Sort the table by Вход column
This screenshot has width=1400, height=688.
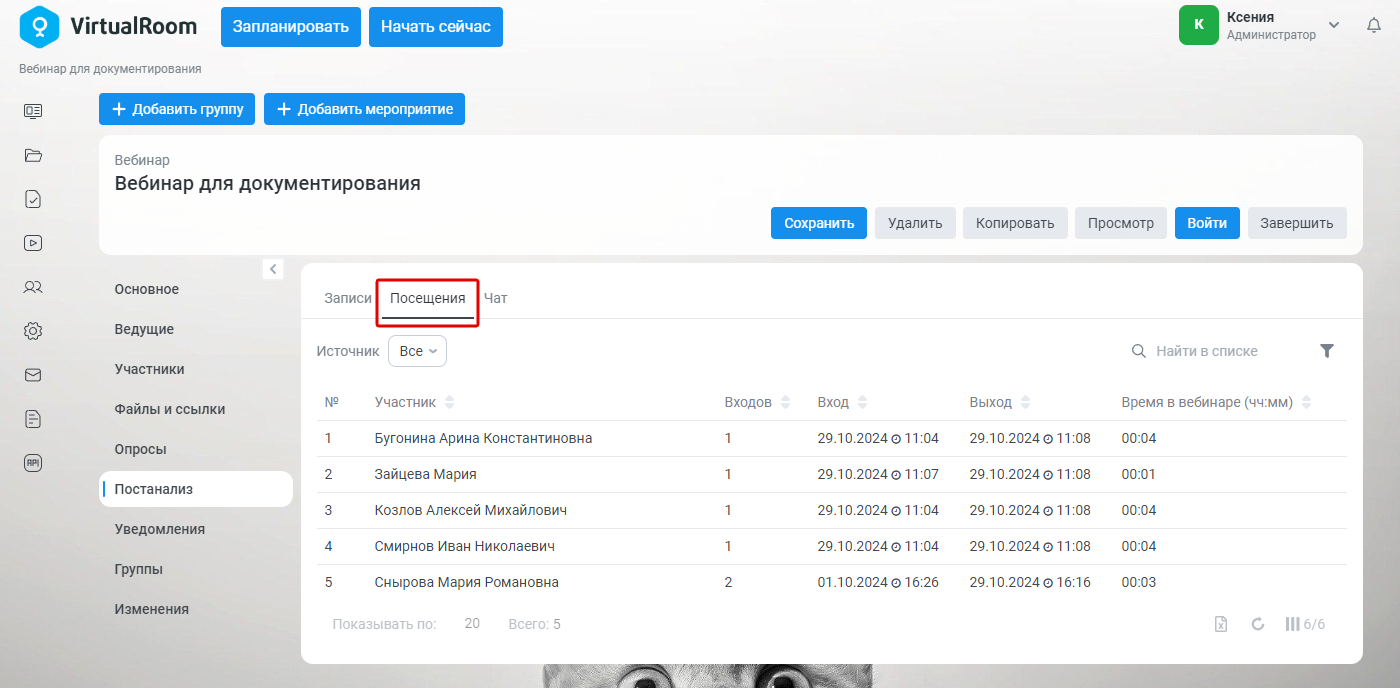[x=862, y=402]
